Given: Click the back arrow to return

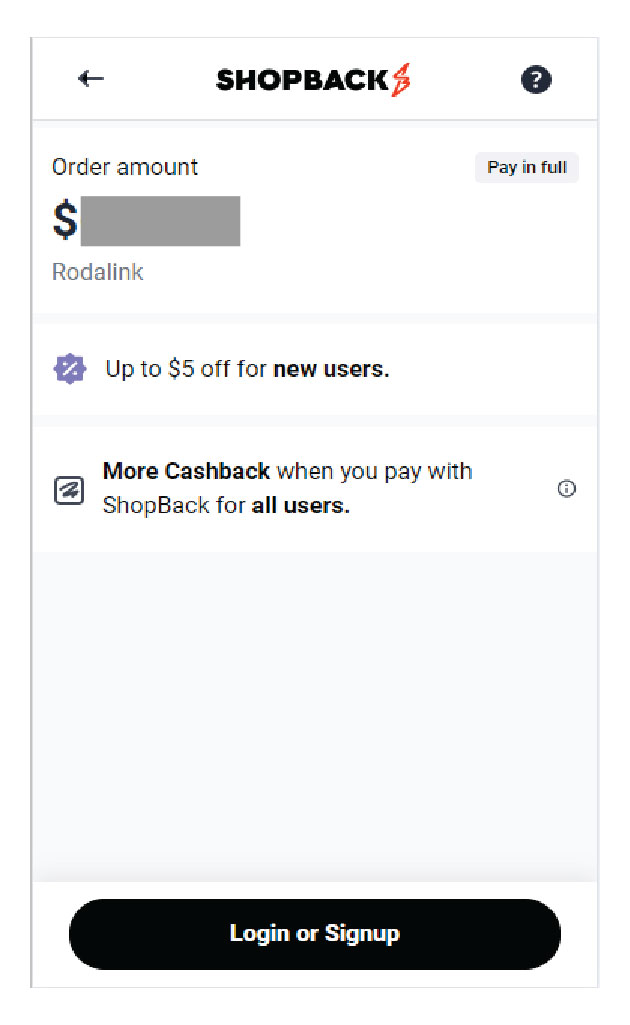Looking at the screenshot, I should pos(91,78).
